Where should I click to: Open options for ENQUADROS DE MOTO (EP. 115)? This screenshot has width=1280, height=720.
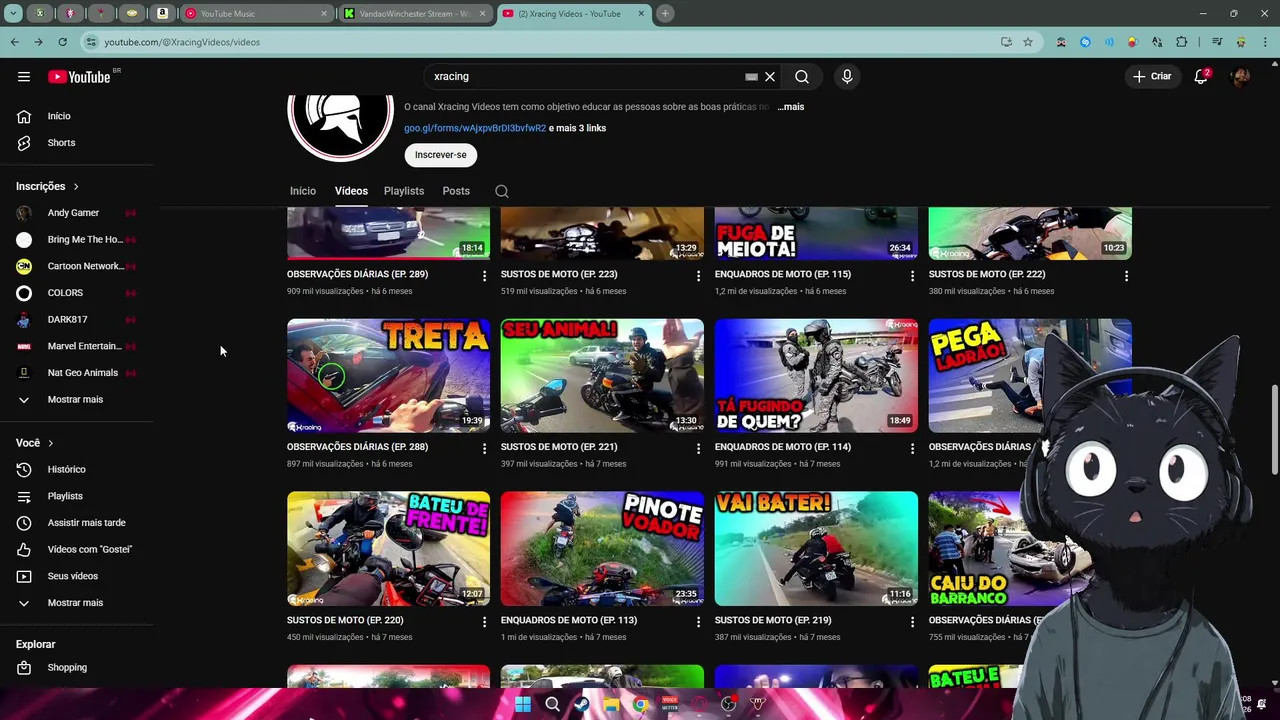pos(912,276)
